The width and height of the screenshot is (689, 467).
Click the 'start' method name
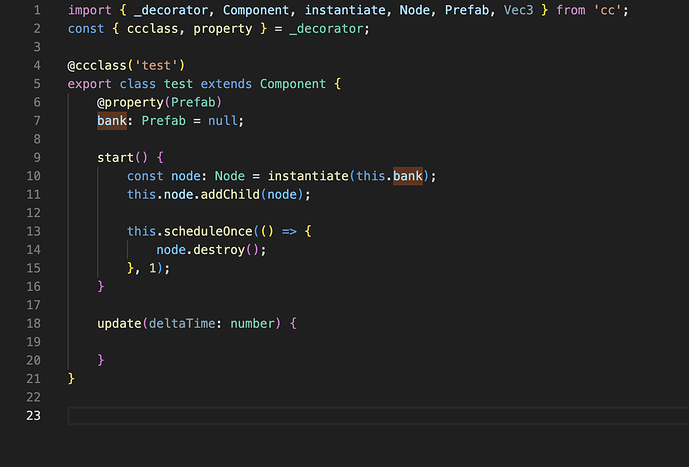click(115, 158)
